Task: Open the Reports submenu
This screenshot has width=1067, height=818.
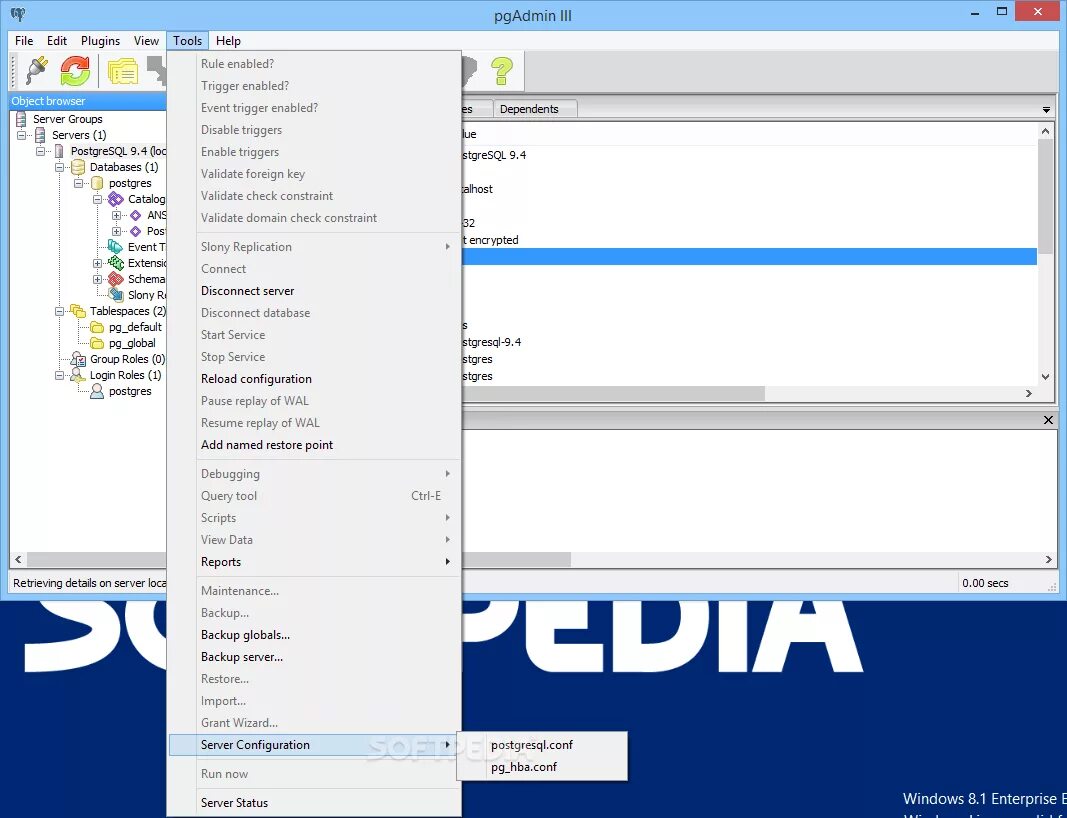Action: pyautogui.click(x=314, y=561)
